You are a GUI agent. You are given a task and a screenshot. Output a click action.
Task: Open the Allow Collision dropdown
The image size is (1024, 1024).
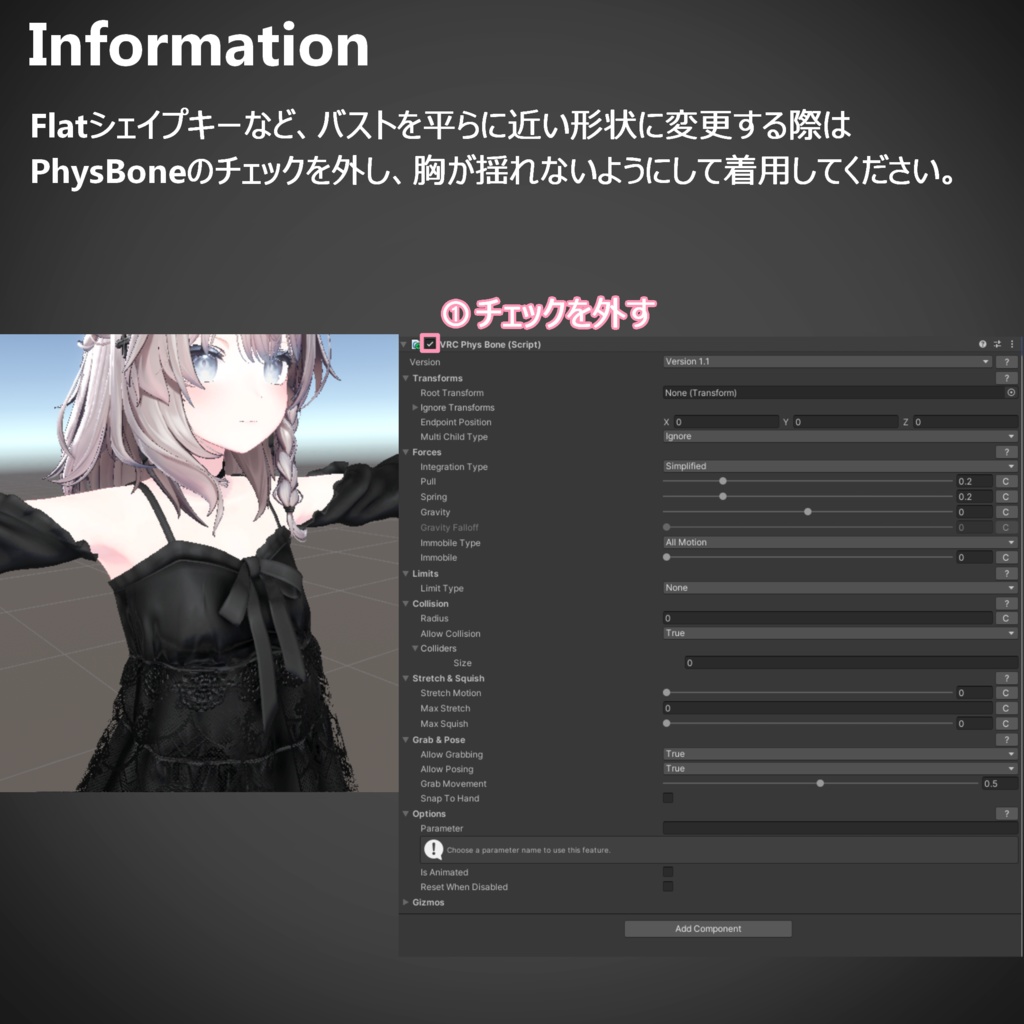coord(840,633)
